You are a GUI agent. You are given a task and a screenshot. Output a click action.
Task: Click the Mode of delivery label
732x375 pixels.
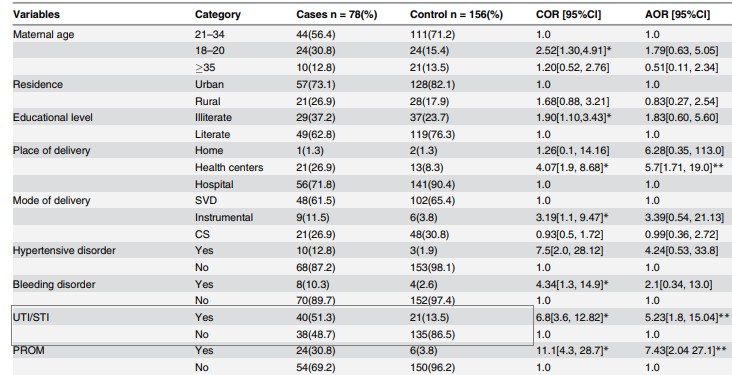tap(51, 201)
